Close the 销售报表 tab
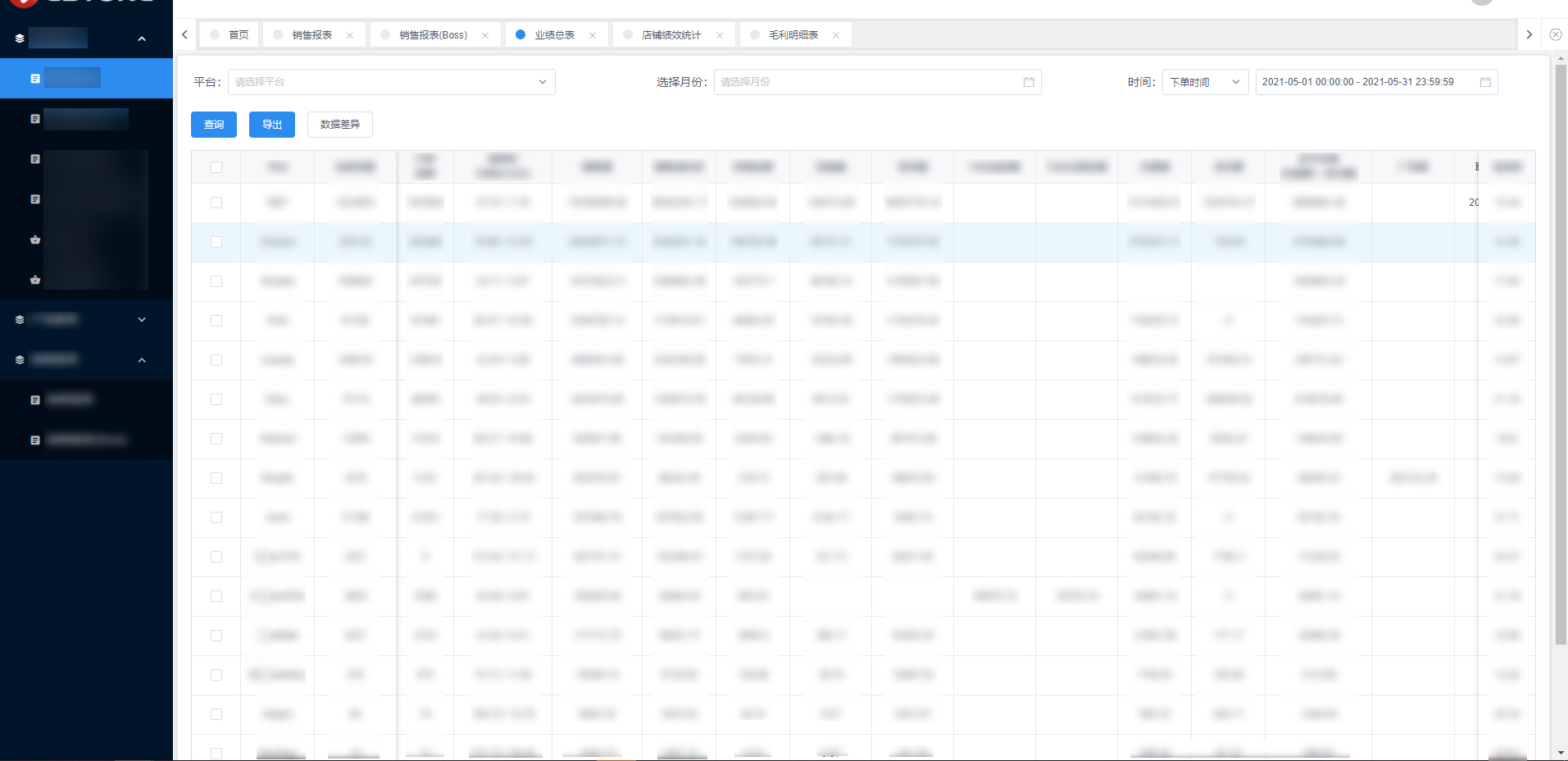 (x=350, y=35)
